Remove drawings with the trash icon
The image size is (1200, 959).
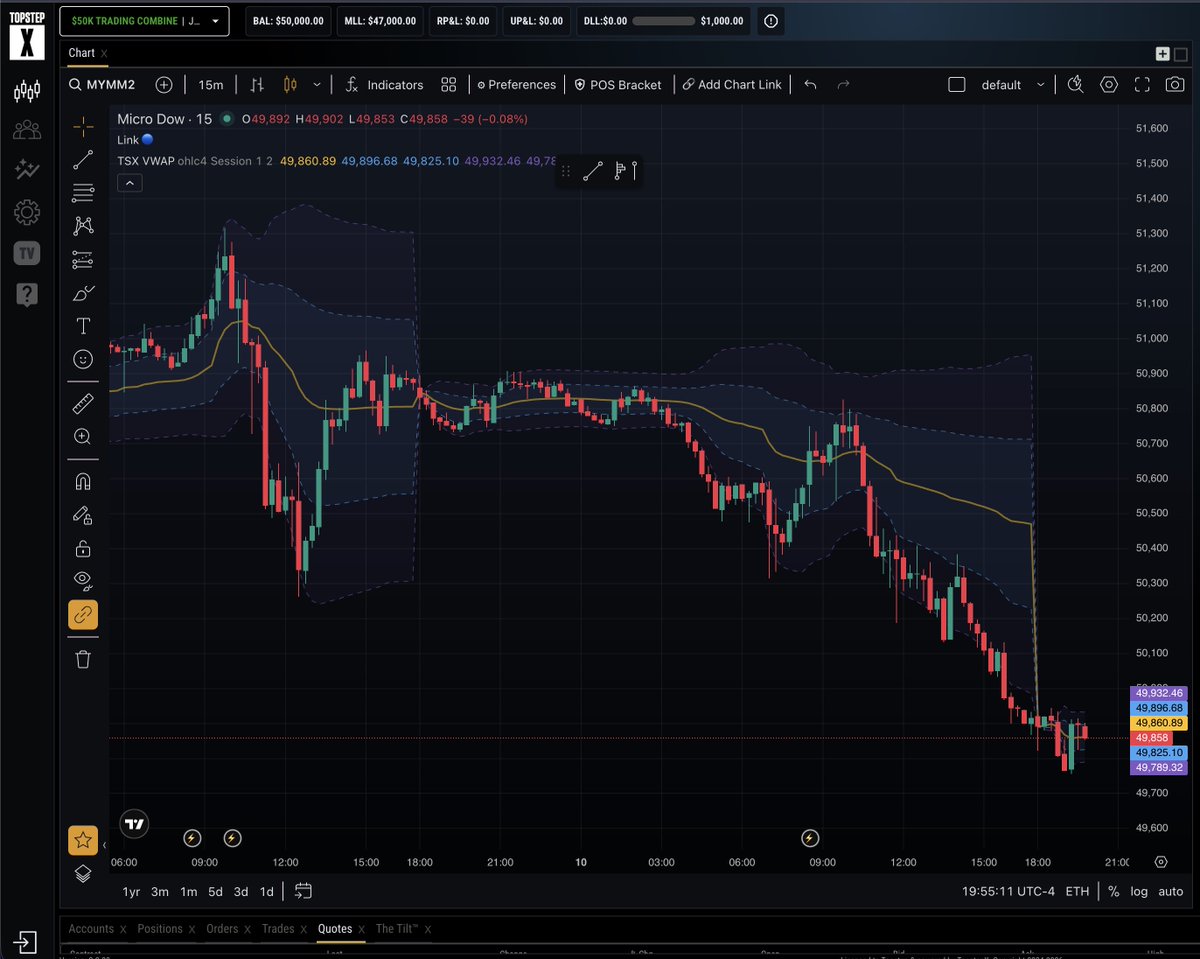click(83, 659)
